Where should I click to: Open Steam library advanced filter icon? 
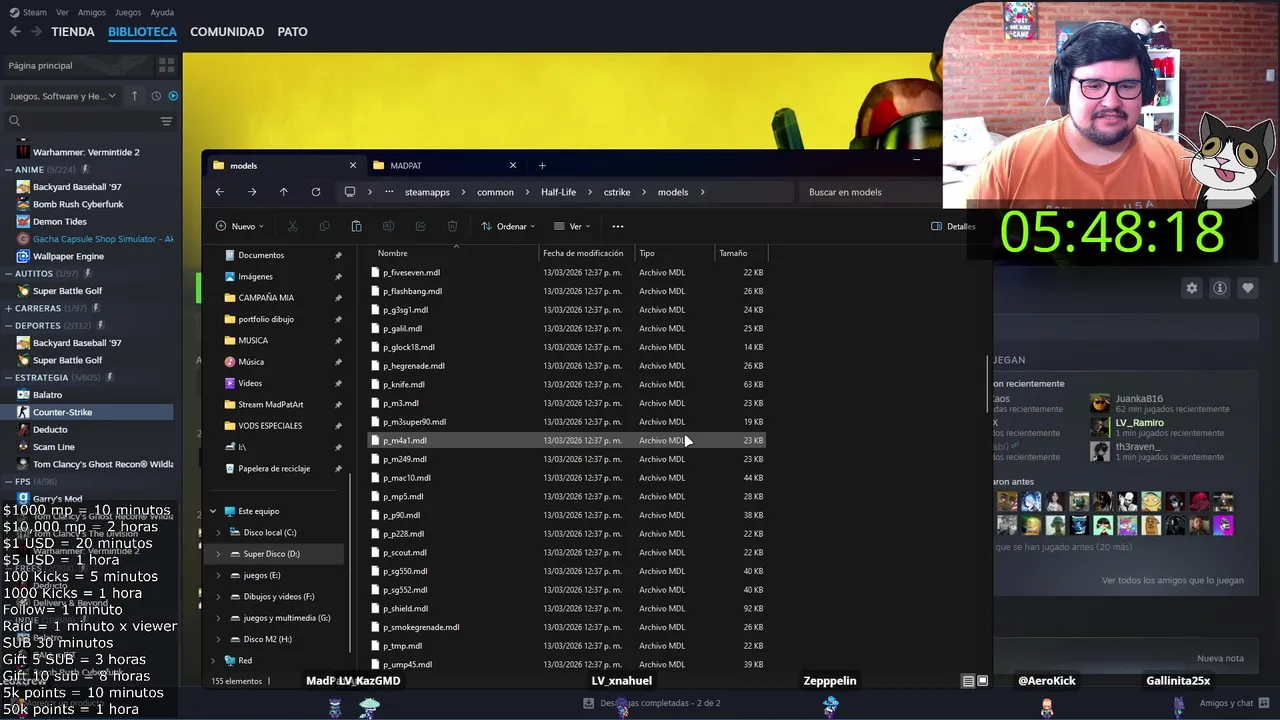pos(166,121)
